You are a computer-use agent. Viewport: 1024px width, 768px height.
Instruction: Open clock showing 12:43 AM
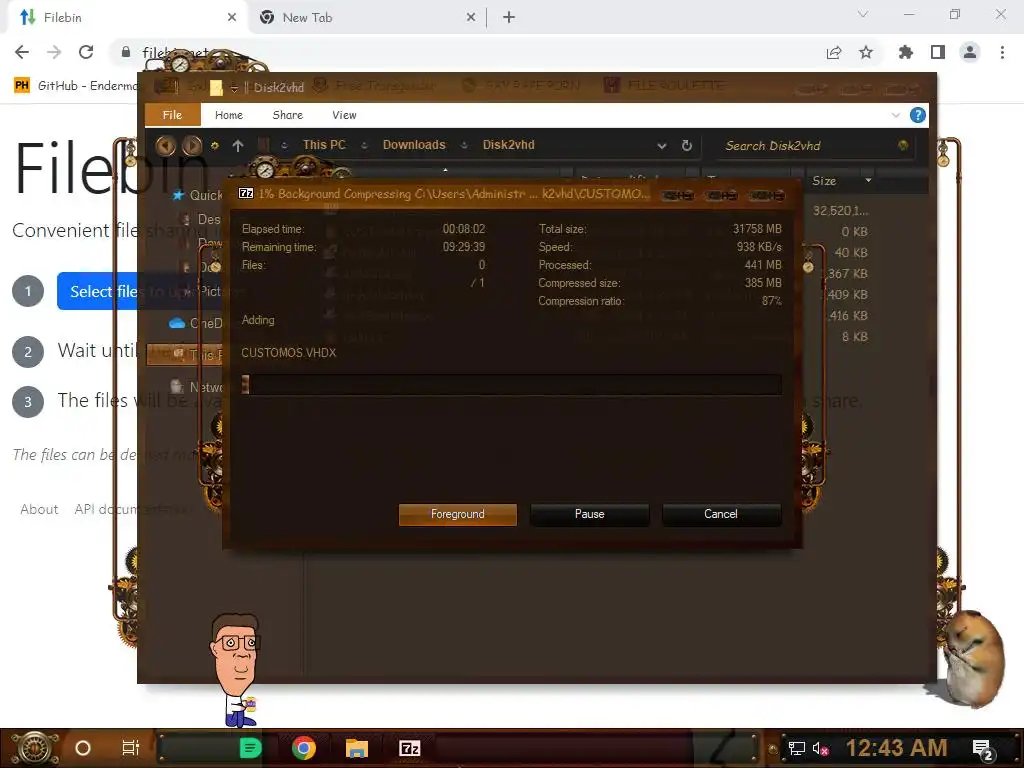click(x=896, y=748)
